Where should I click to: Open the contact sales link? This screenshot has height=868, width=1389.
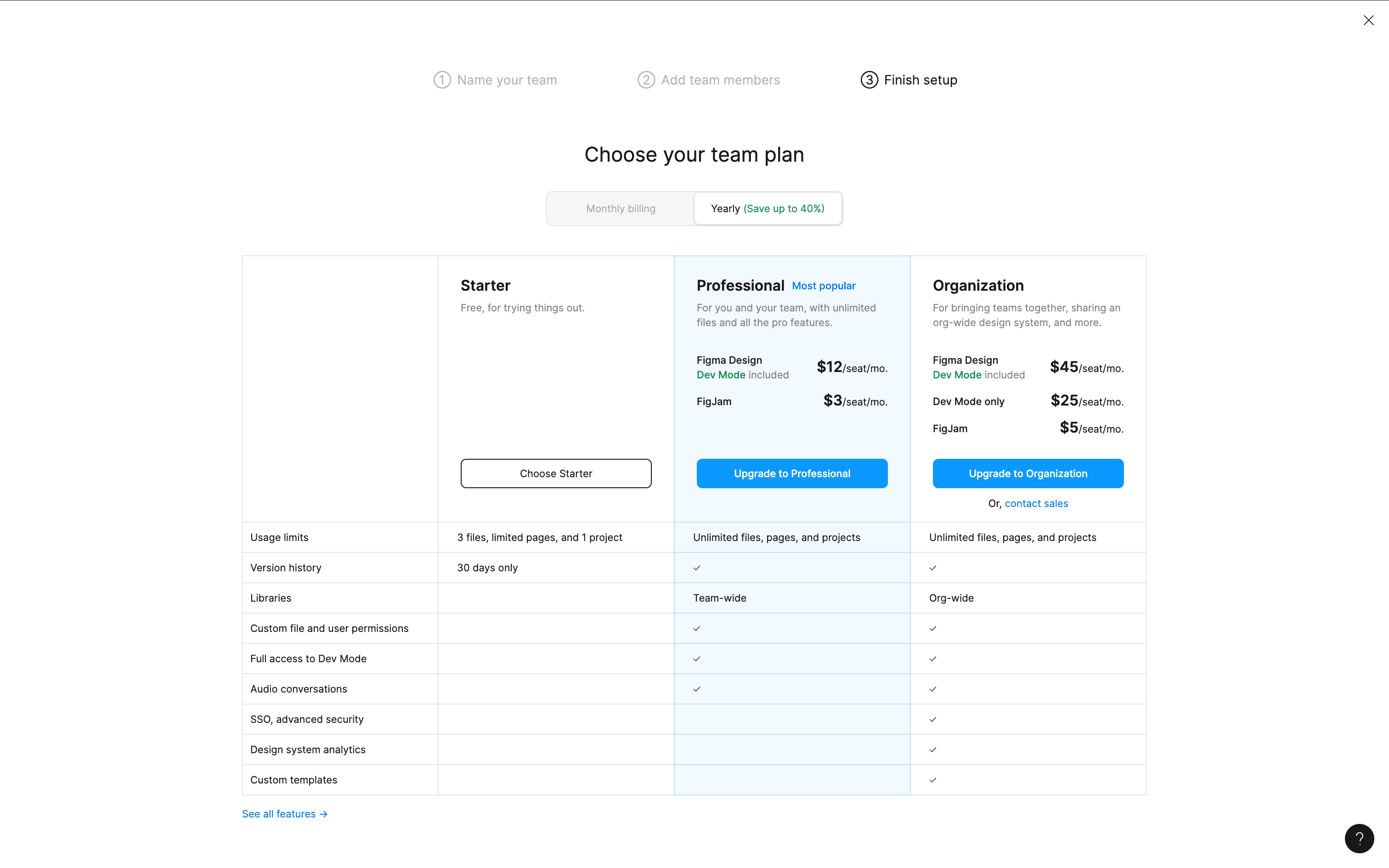pos(1036,503)
